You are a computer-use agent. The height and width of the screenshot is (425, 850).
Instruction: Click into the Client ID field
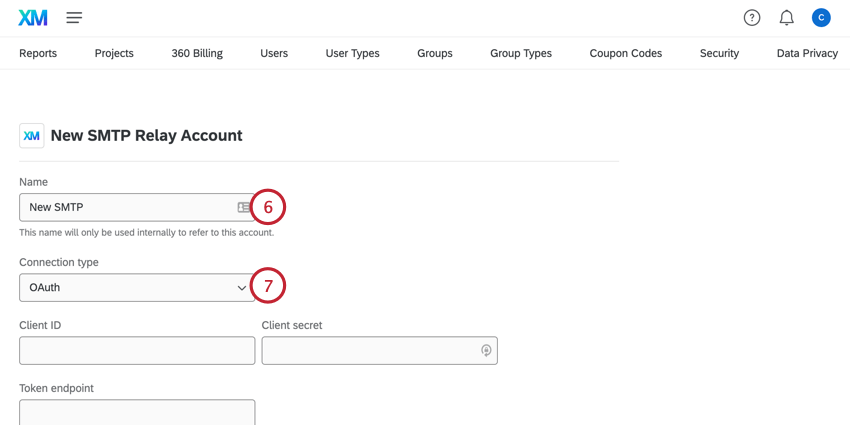point(137,351)
